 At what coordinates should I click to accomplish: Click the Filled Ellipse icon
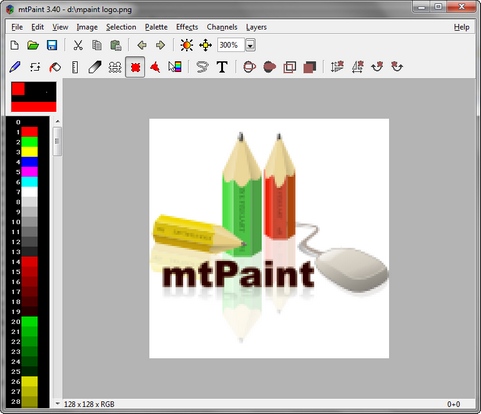click(270, 67)
